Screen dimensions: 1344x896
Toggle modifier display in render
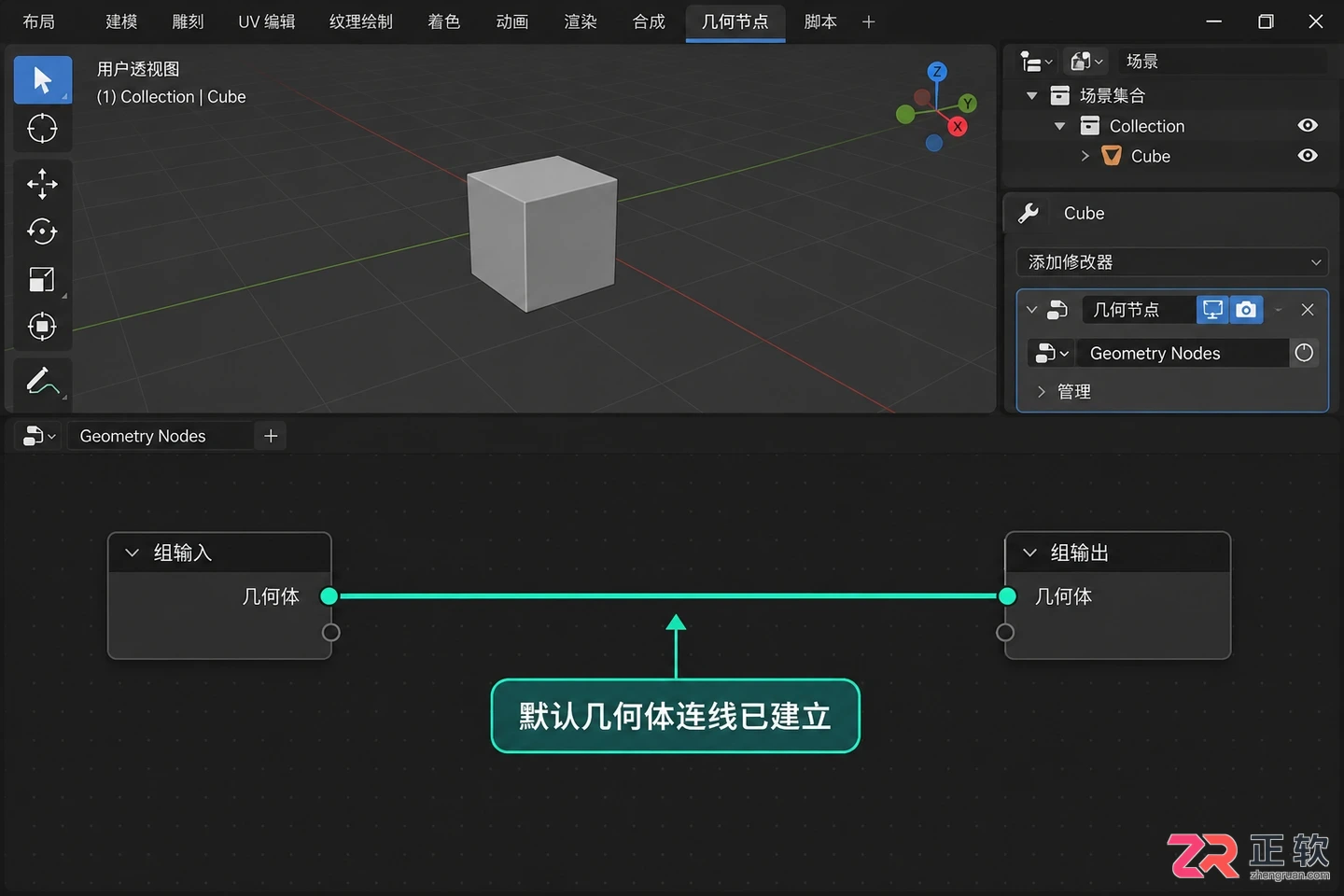[1246, 310]
